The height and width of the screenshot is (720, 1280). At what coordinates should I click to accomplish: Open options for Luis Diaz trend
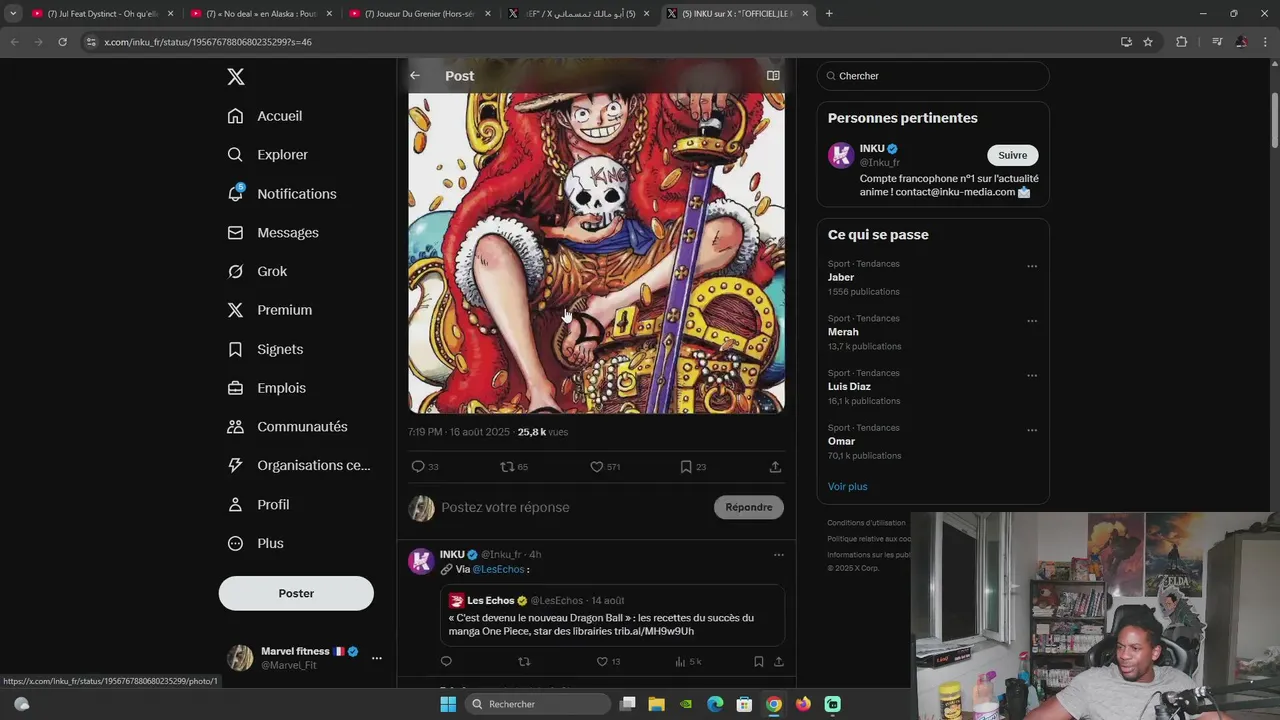(1032, 376)
